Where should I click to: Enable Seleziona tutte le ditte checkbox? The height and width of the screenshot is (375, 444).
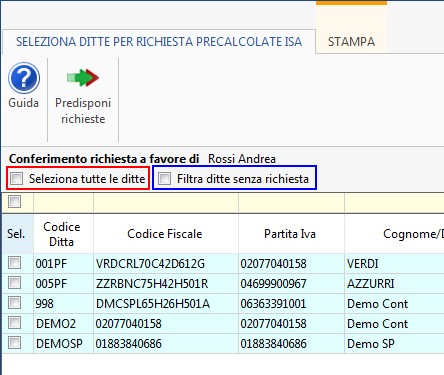click(16, 178)
